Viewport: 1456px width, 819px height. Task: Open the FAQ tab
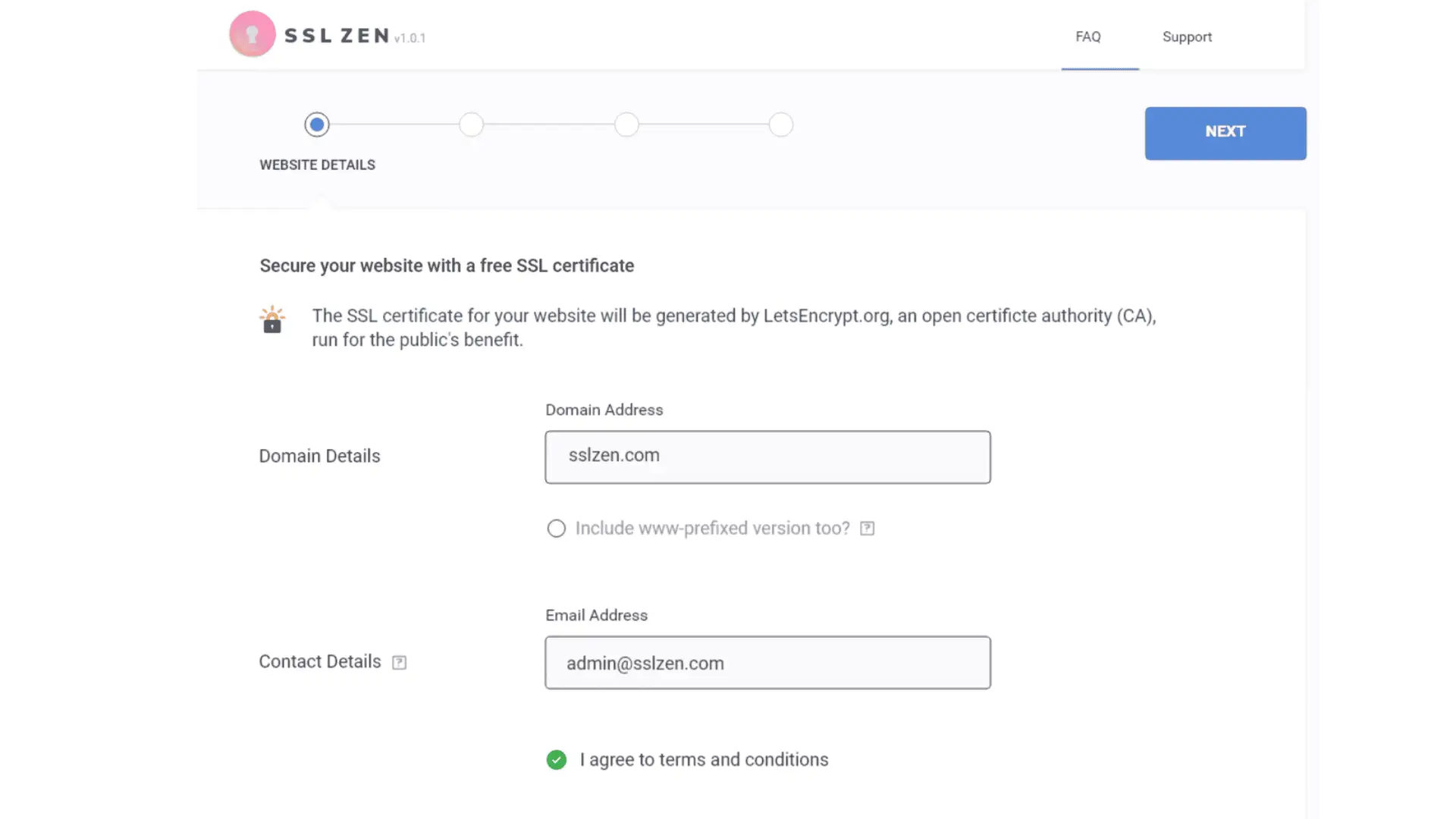pos(1088,36)
